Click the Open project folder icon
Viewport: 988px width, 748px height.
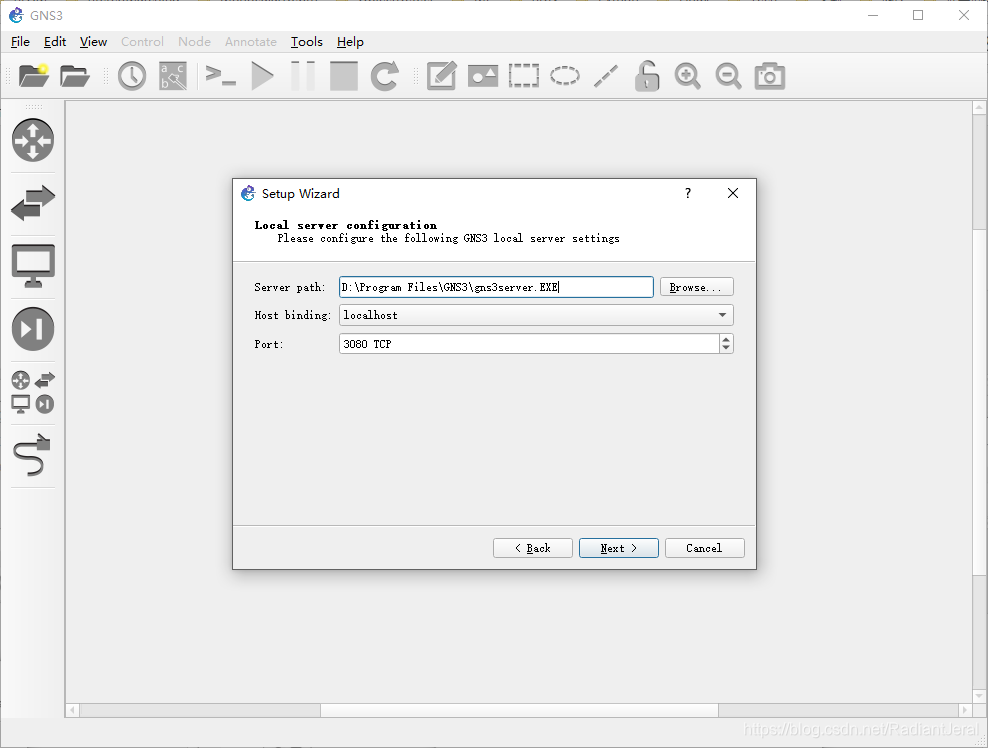click(x=75, y=76)
